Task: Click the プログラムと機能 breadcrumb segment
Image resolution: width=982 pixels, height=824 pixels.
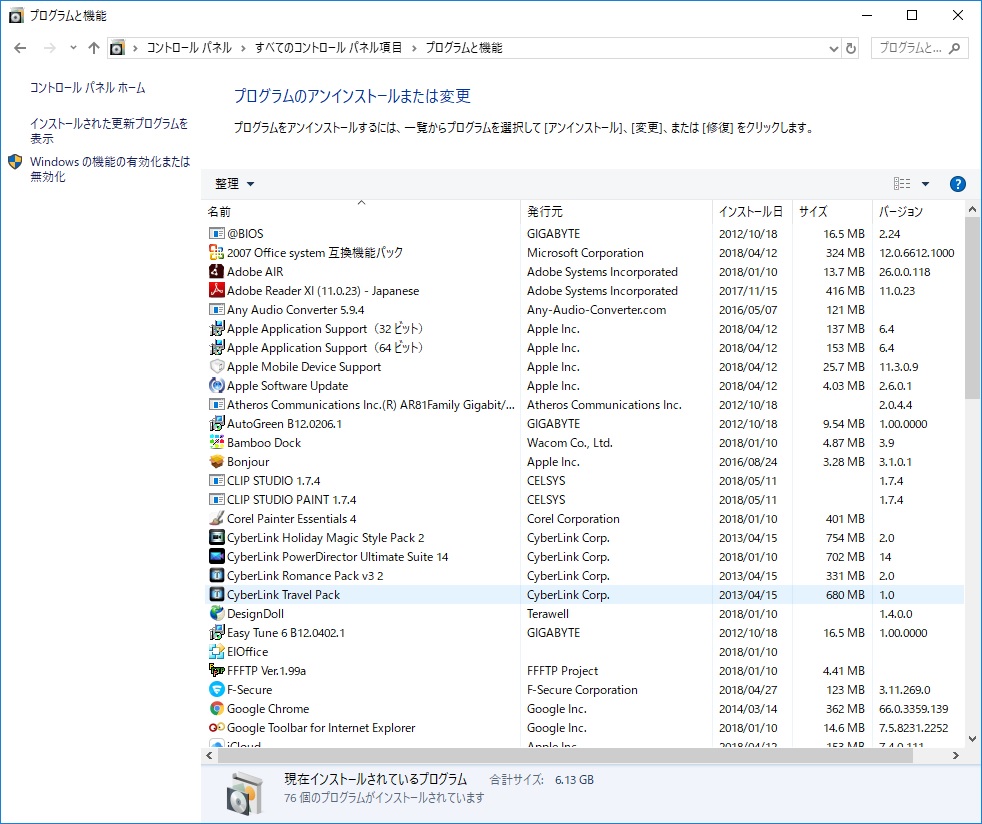Action: coord(464,48)
